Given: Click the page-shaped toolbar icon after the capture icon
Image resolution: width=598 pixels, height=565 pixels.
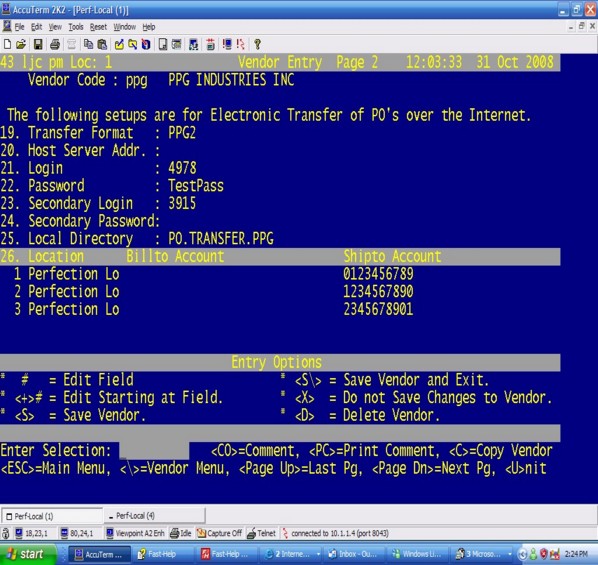Looking at the screenshot, I should [x=162, y=44].
